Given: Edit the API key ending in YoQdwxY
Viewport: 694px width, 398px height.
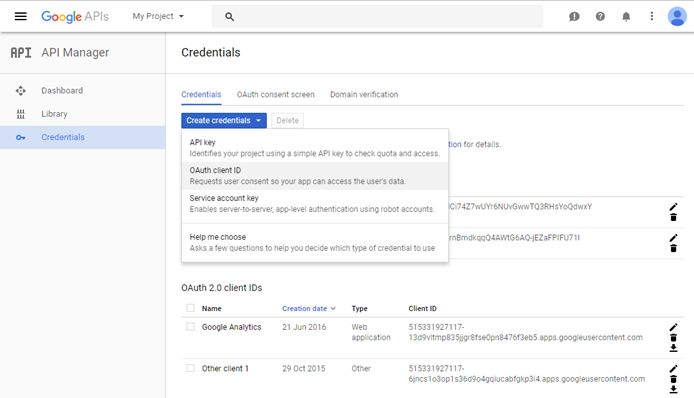Looking at the screenshot, I should click(x=673, y=207).
